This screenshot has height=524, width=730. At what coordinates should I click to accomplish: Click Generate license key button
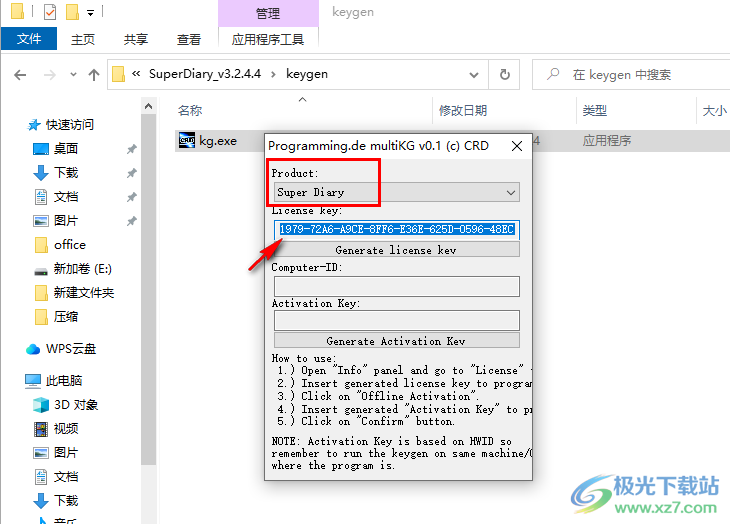[x=397, y=250]
